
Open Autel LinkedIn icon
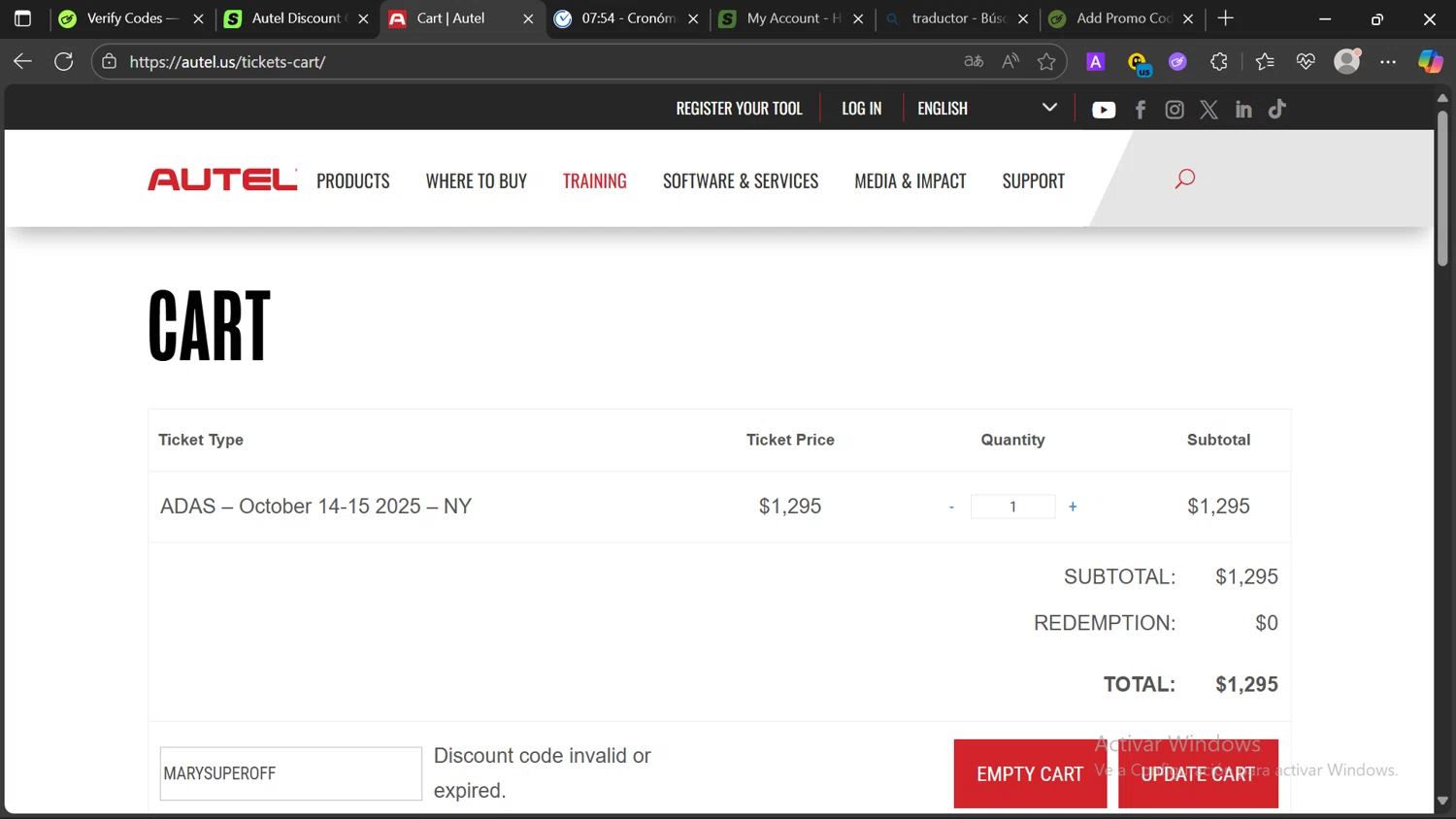tap(1243, 109)
